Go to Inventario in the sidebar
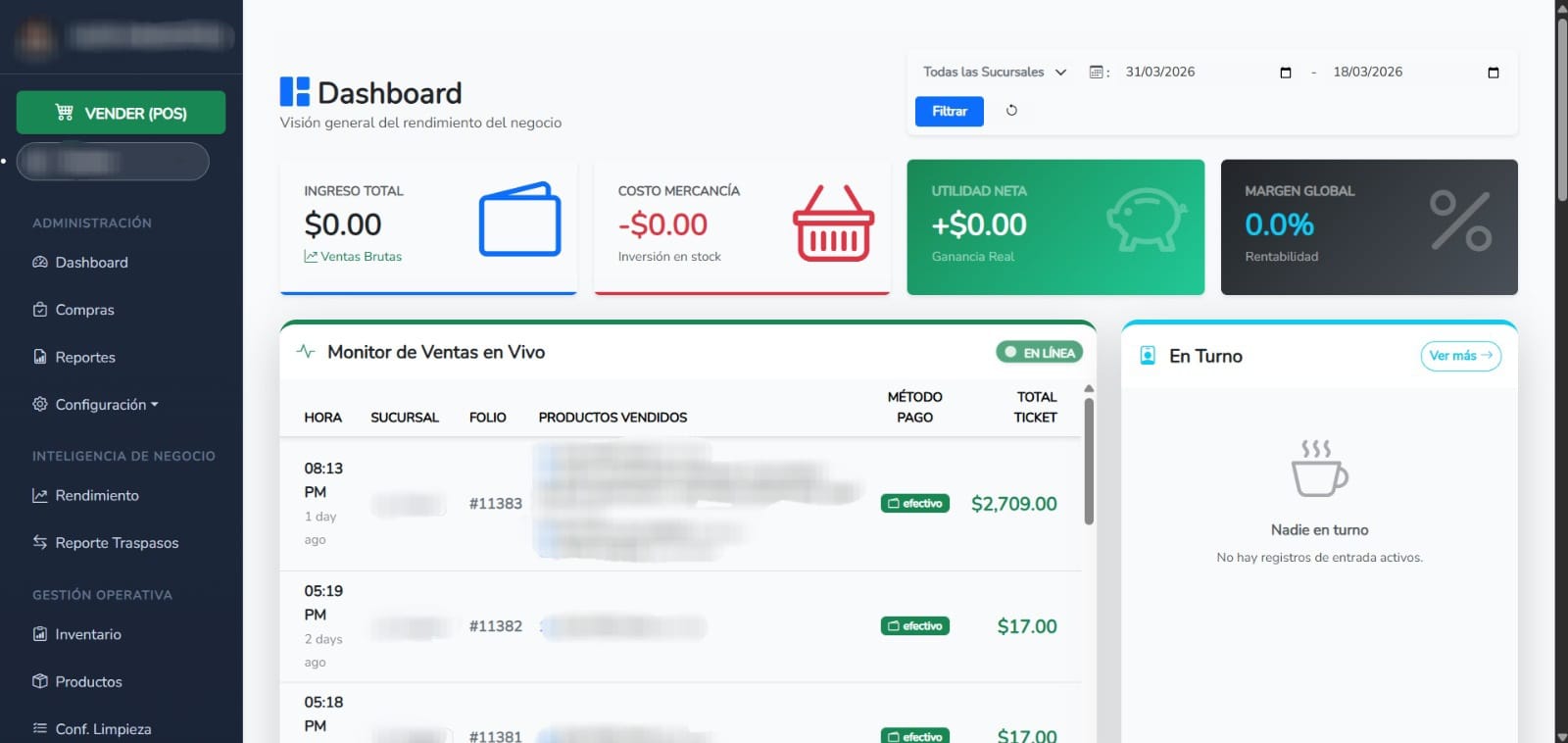 [x=88, y=635]
